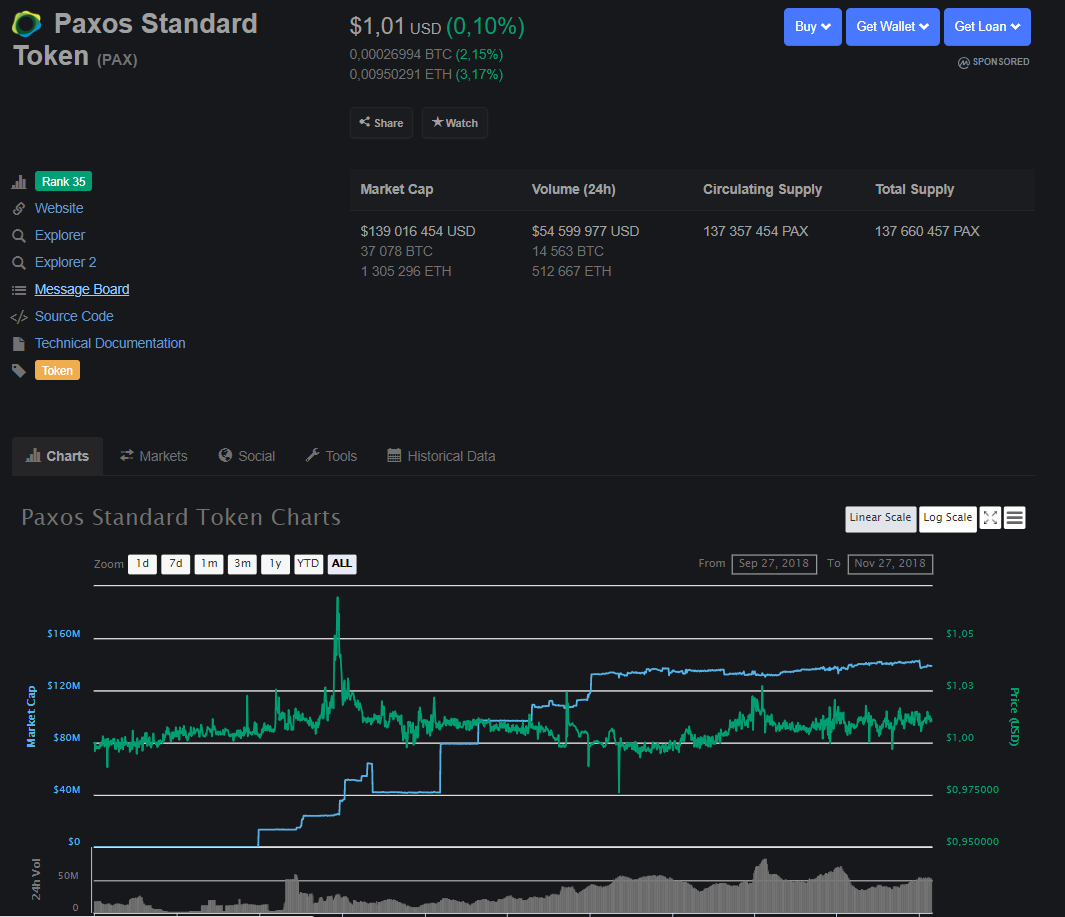
Task: Open the Historical Data tab
Action: (441, 456)
